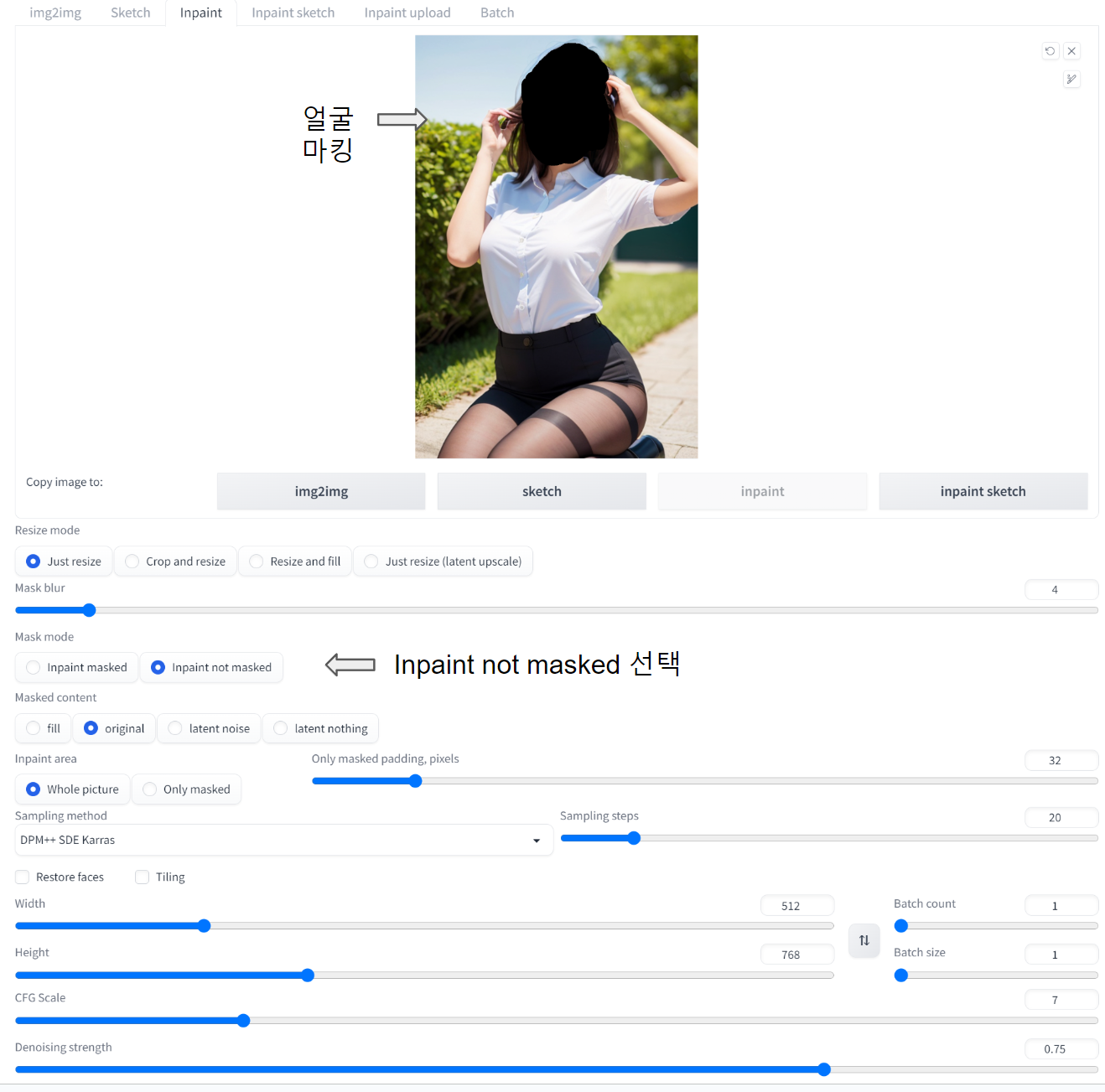Viewport: 1105px width, 1092px height.
Task: Select Just resize mode
Action: 64,562
